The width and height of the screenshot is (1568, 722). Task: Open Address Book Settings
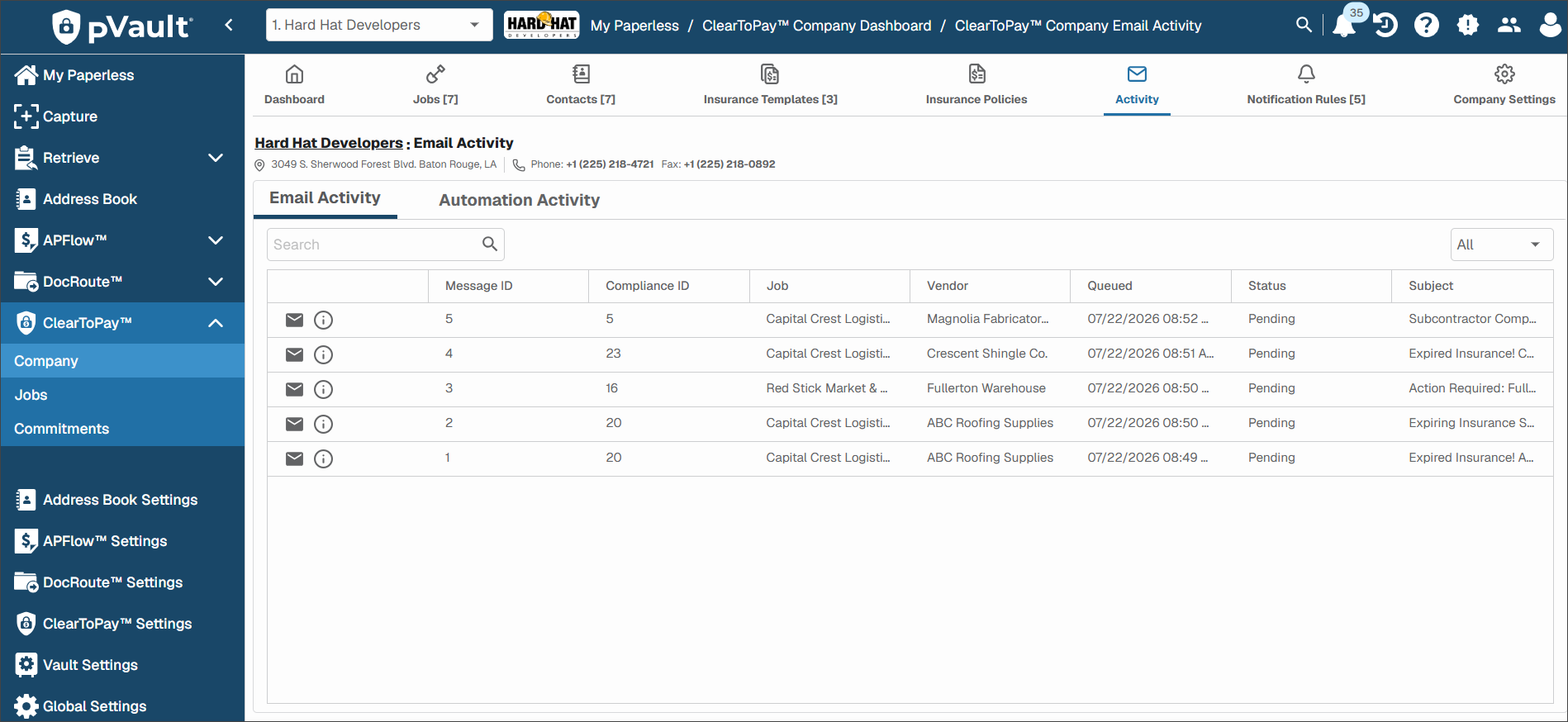(x=122, y=500)
